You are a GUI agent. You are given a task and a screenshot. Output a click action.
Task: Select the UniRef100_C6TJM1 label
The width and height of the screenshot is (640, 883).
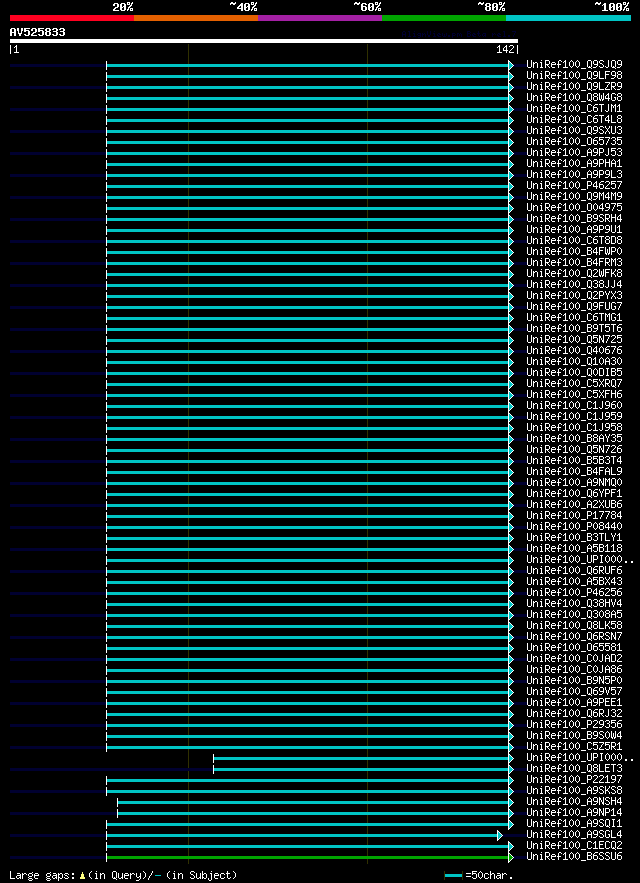574,108
